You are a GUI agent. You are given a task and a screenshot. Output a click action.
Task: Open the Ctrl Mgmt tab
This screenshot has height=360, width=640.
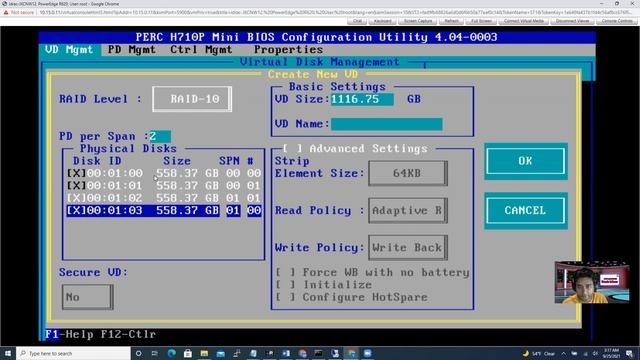pos(201,50)
